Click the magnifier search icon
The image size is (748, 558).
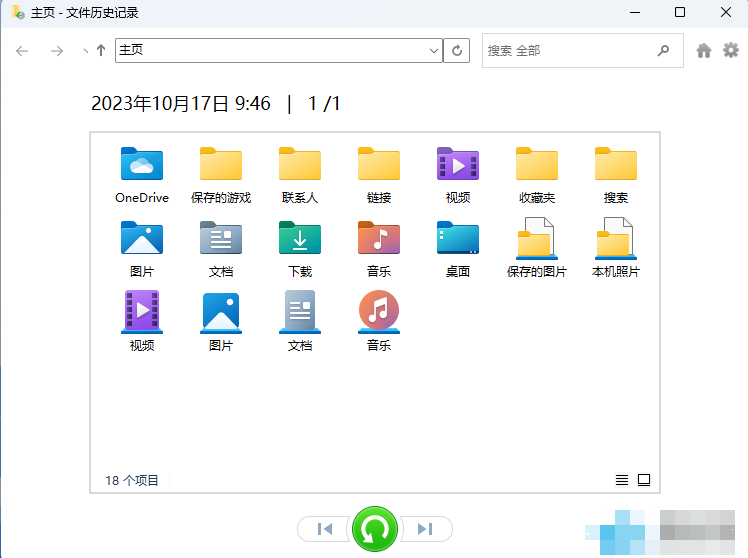coord(663,50)
